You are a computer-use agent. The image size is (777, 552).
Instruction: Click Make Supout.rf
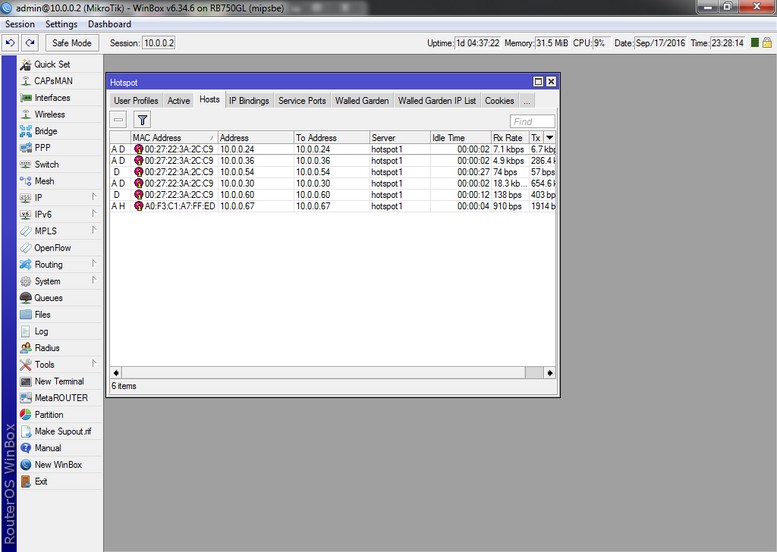pos(62,432)
